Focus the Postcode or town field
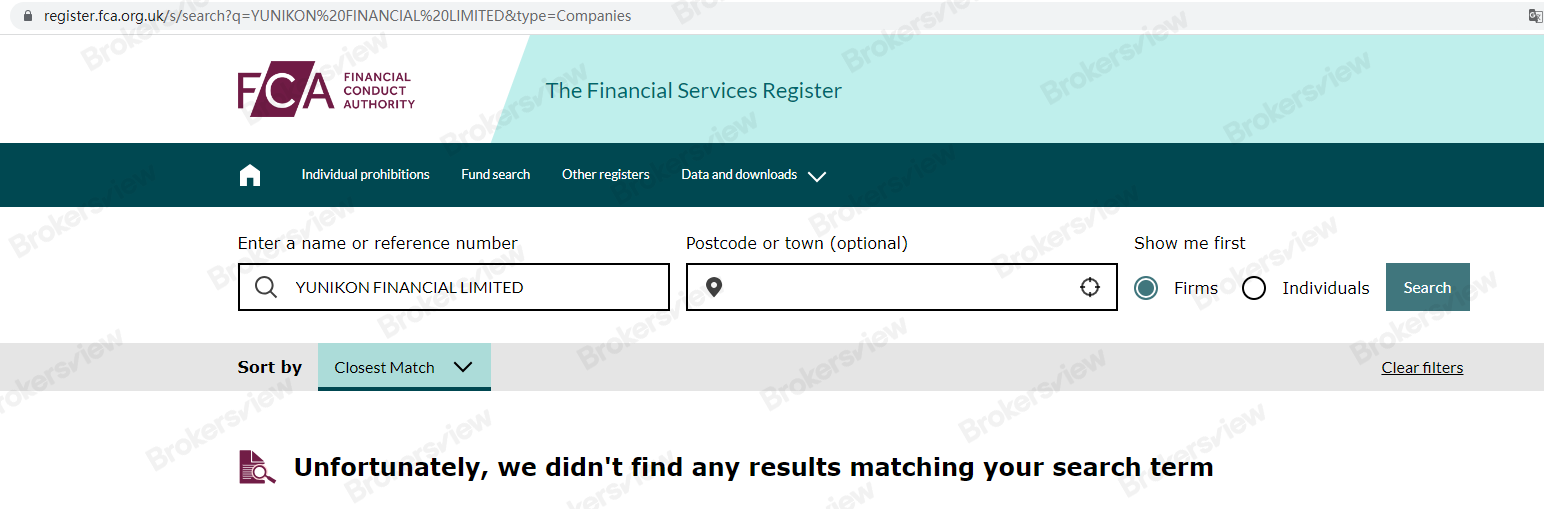1544x509 pixels. point(900,288)
